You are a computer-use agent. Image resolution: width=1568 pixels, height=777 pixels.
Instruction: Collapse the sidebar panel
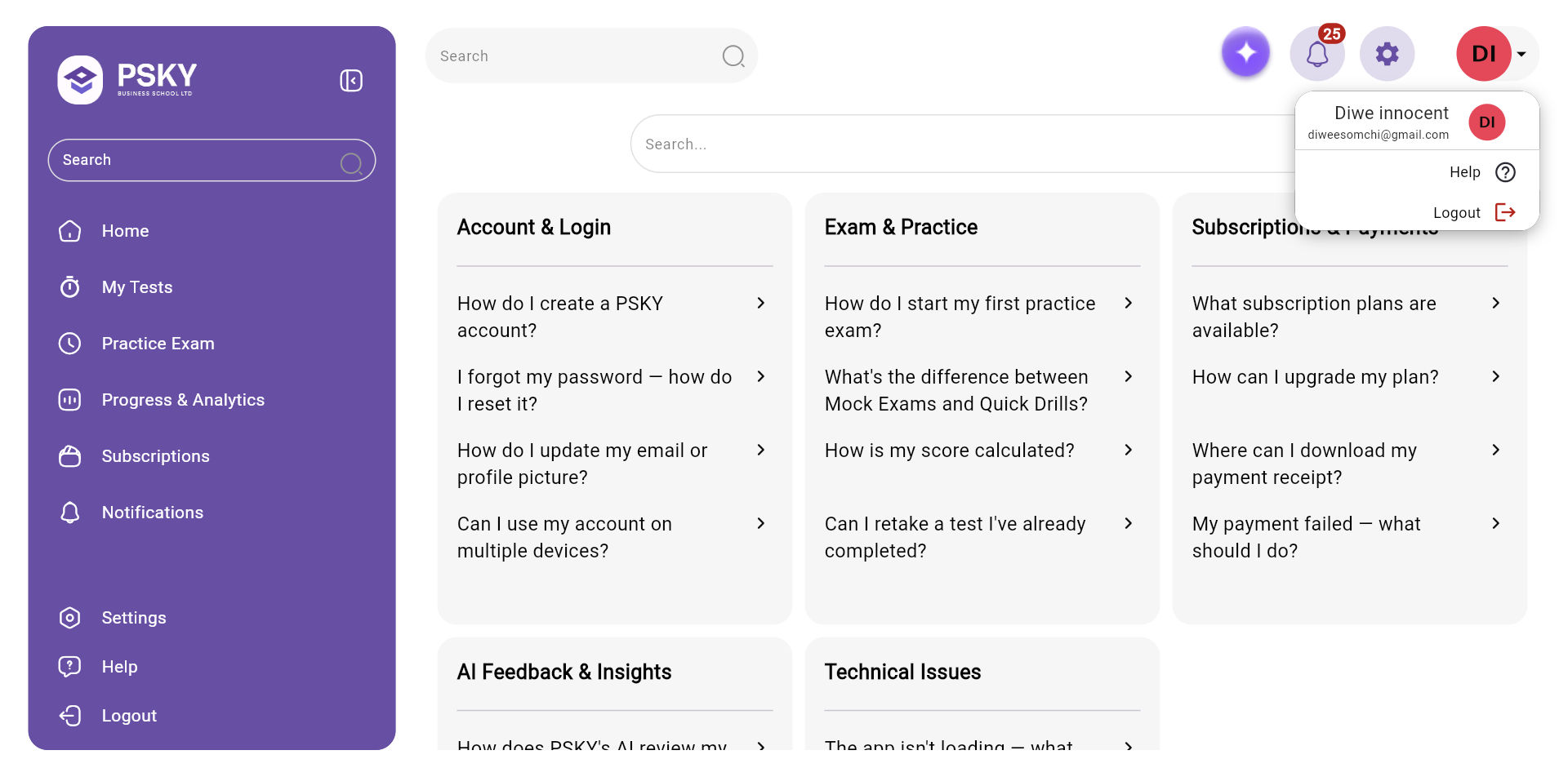click(x=351, y=80)
